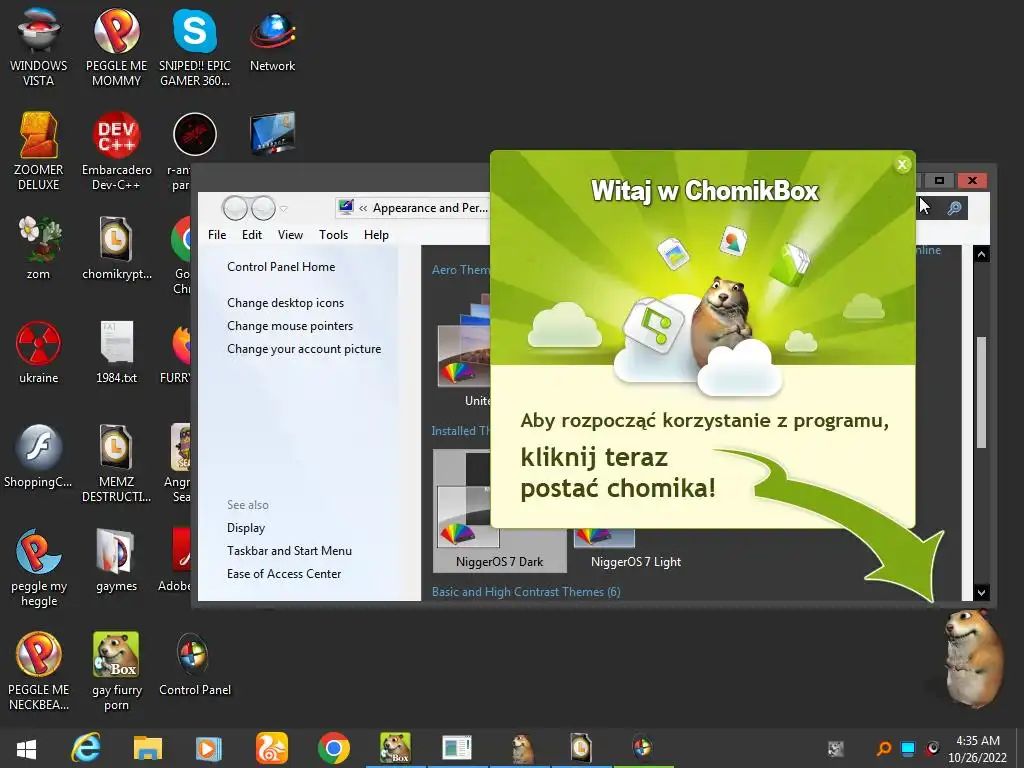Click the blue monitor tray icon
This screenshot has width=1024, height=768.
tap(908, 748)
